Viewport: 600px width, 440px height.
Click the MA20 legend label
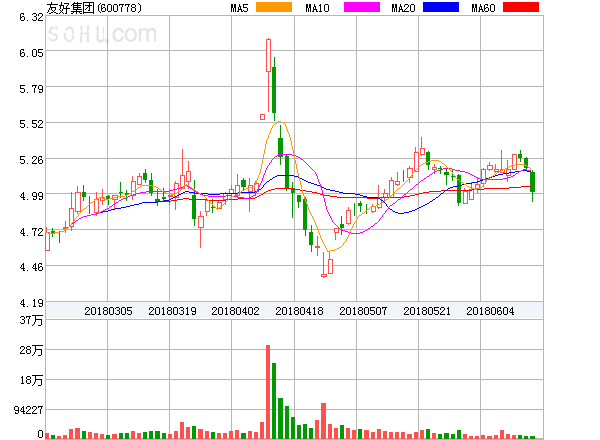pyautogui.click(x=403, y=8)
